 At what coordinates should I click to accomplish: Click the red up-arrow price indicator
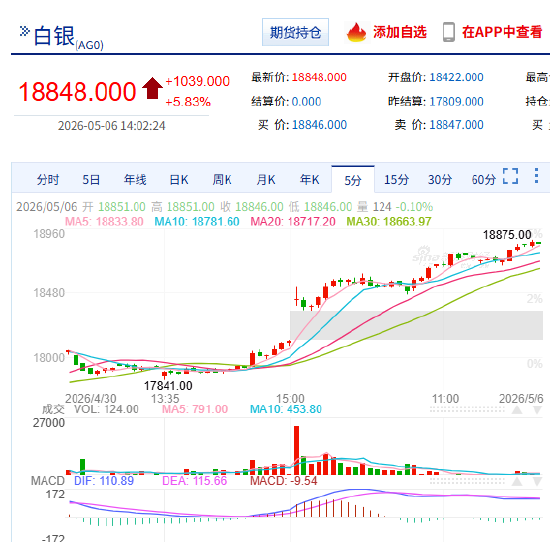tap(152, 88)
